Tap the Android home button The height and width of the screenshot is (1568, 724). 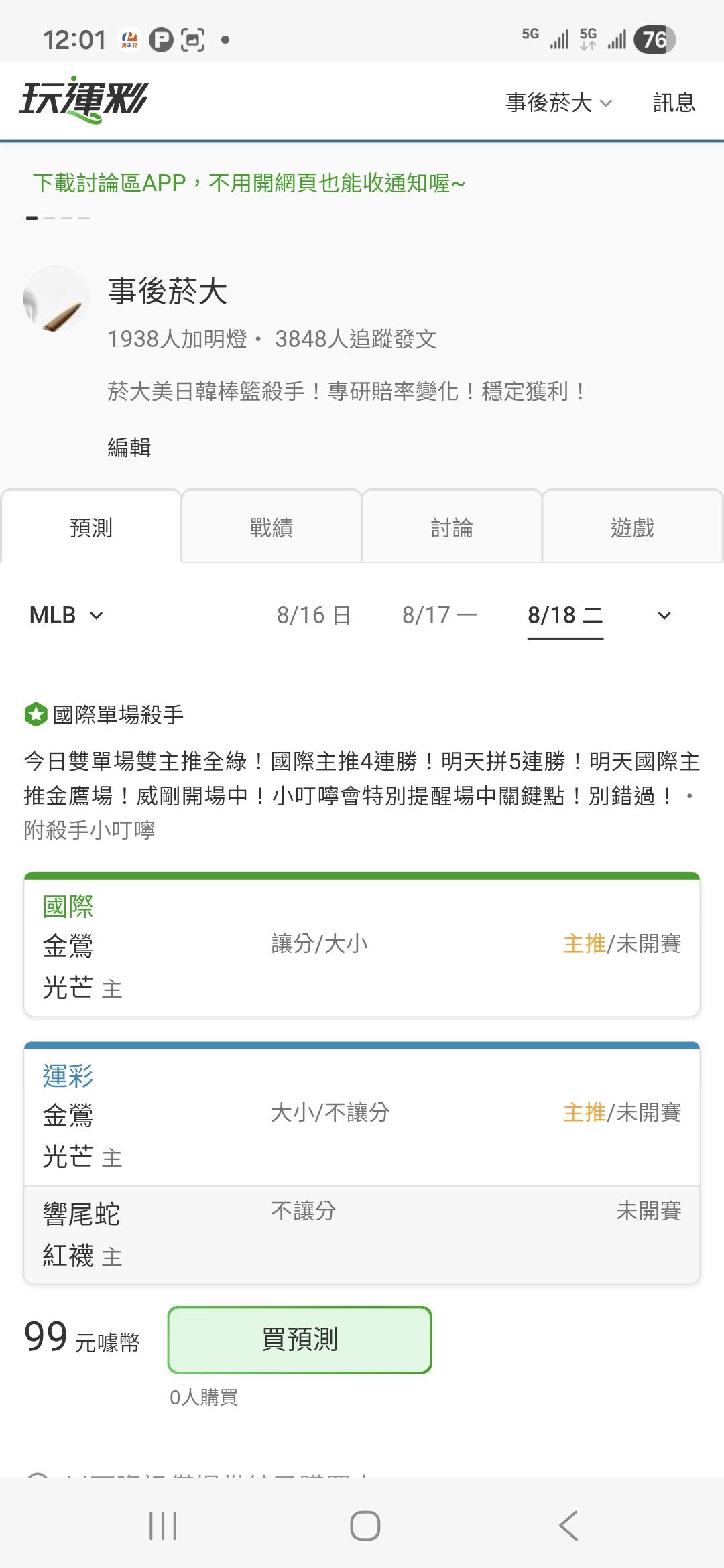click(x=365, y=1526)
